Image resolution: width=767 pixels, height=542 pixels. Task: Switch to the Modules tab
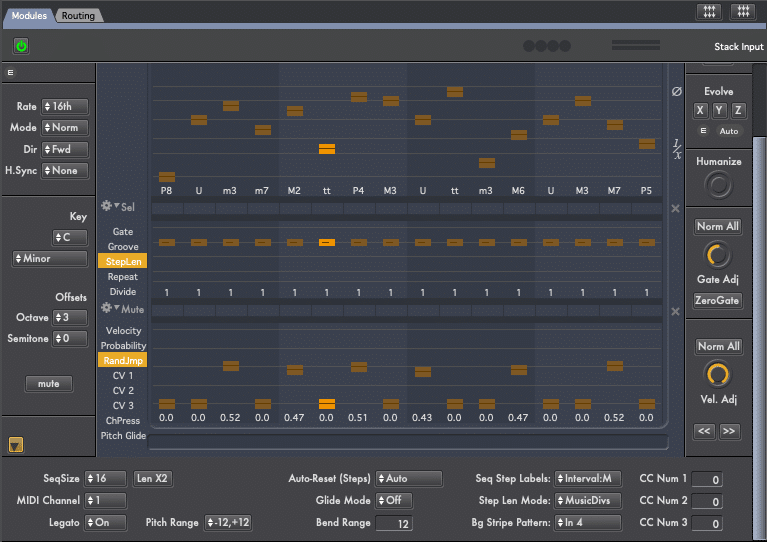29,15
